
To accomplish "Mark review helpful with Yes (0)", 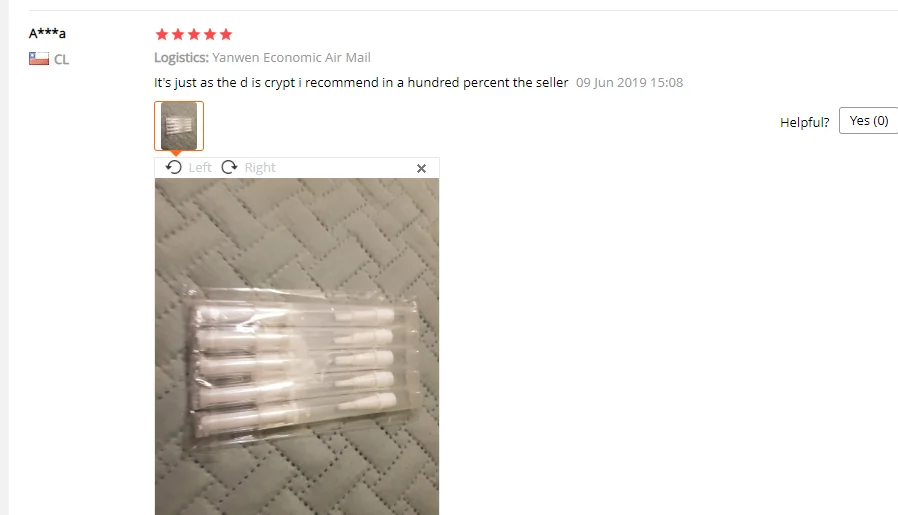I will click(868, 120).
